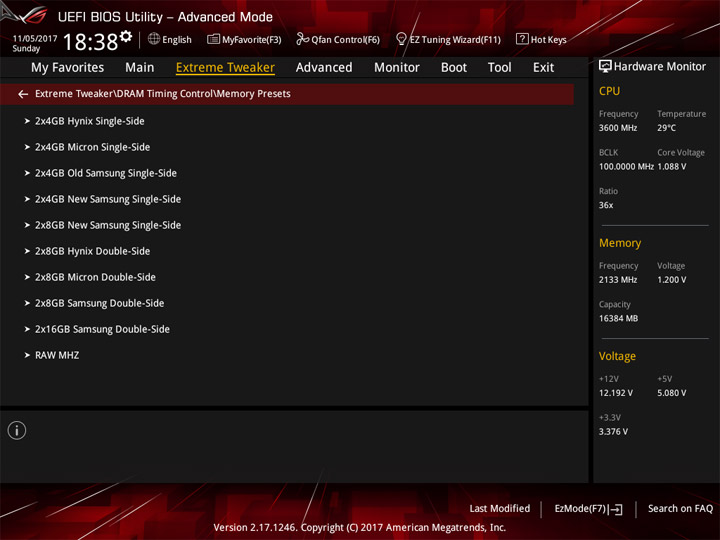Select 2x4GB Micron Single-Side preset text
This screenshot has height=540, width=720.
tap(92, 147)
